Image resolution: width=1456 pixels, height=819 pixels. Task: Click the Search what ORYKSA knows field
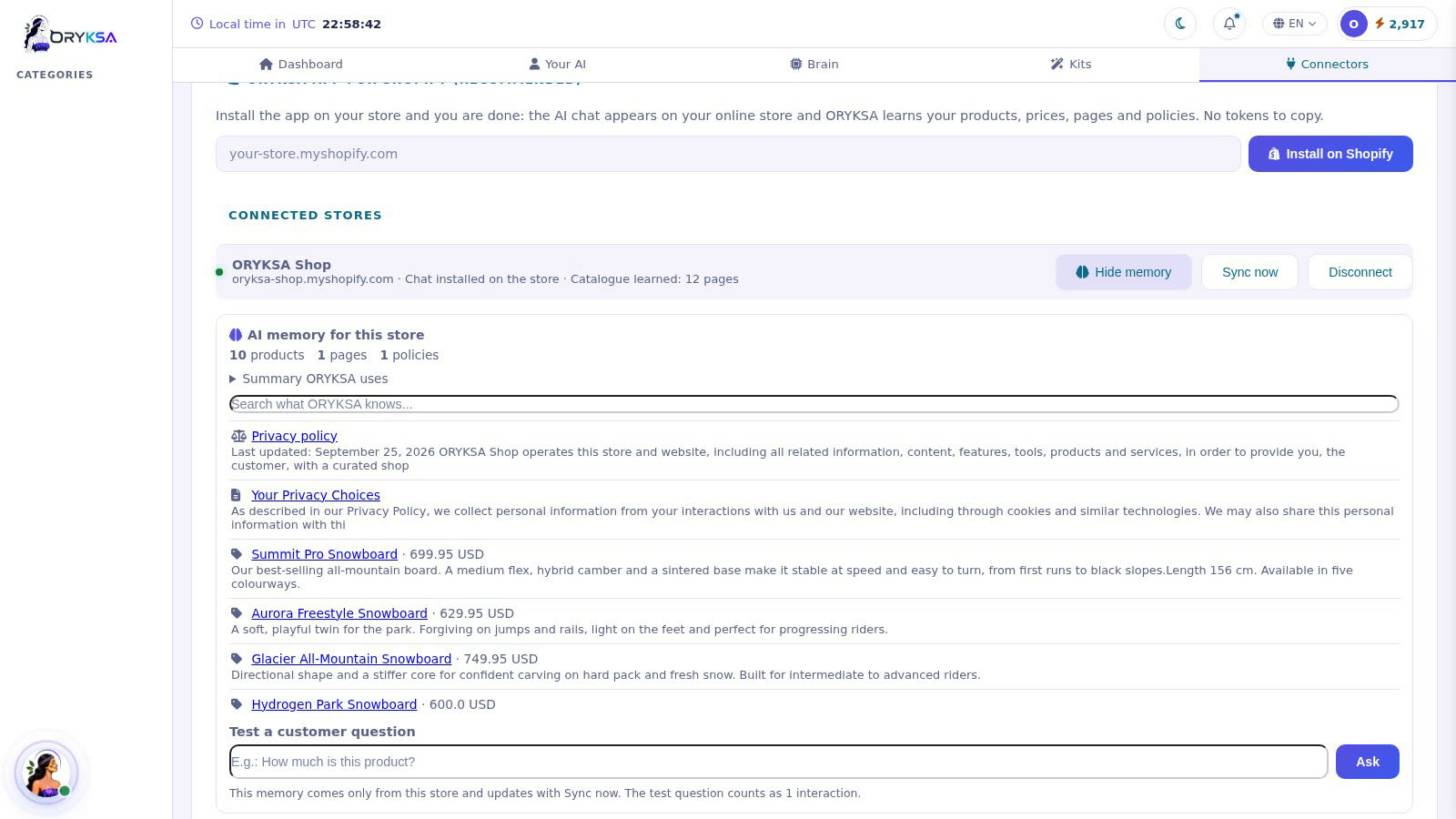point(814,404)
